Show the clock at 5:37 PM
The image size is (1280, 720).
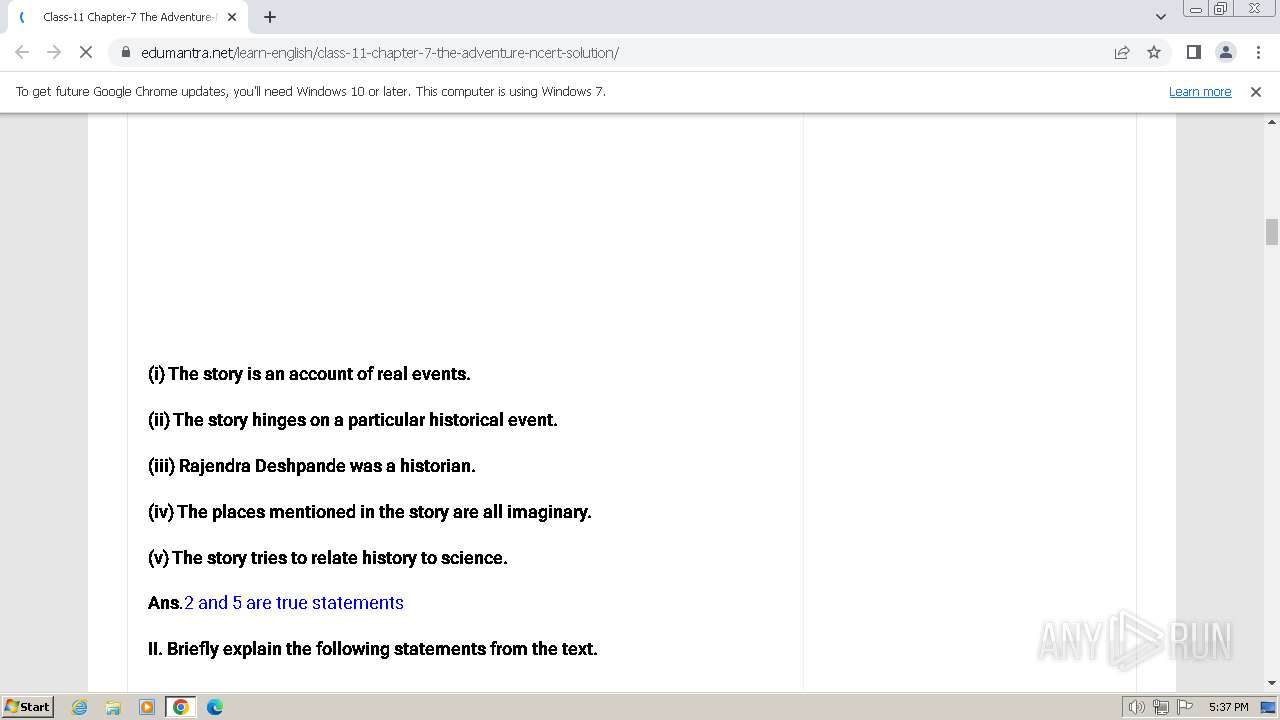point(1228,707)
